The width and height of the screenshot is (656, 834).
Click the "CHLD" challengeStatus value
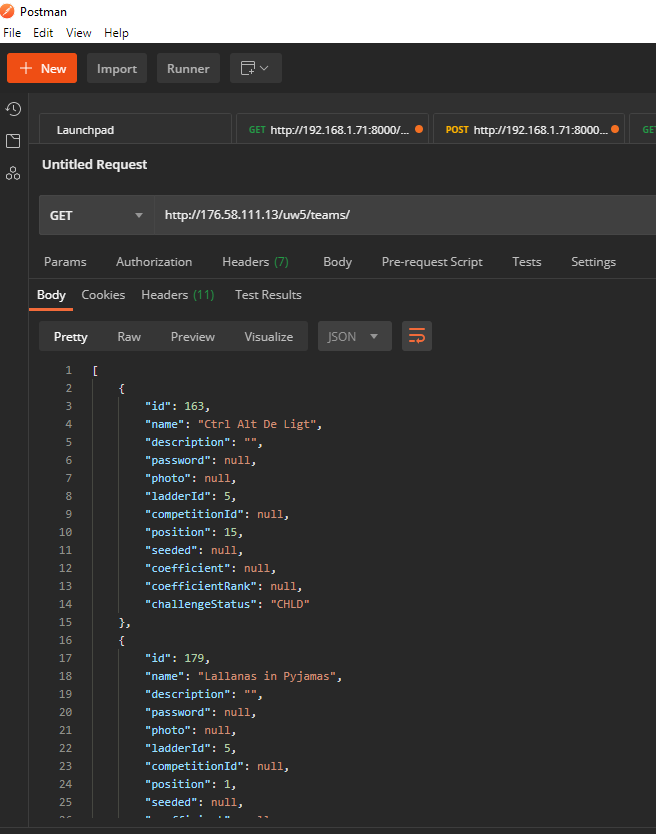point(290,604)
